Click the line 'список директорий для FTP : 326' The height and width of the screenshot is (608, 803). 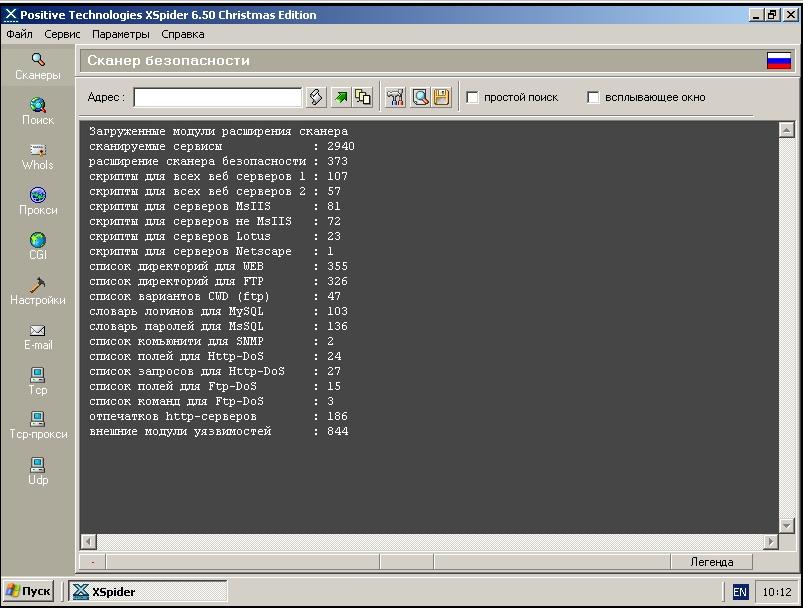218,281
